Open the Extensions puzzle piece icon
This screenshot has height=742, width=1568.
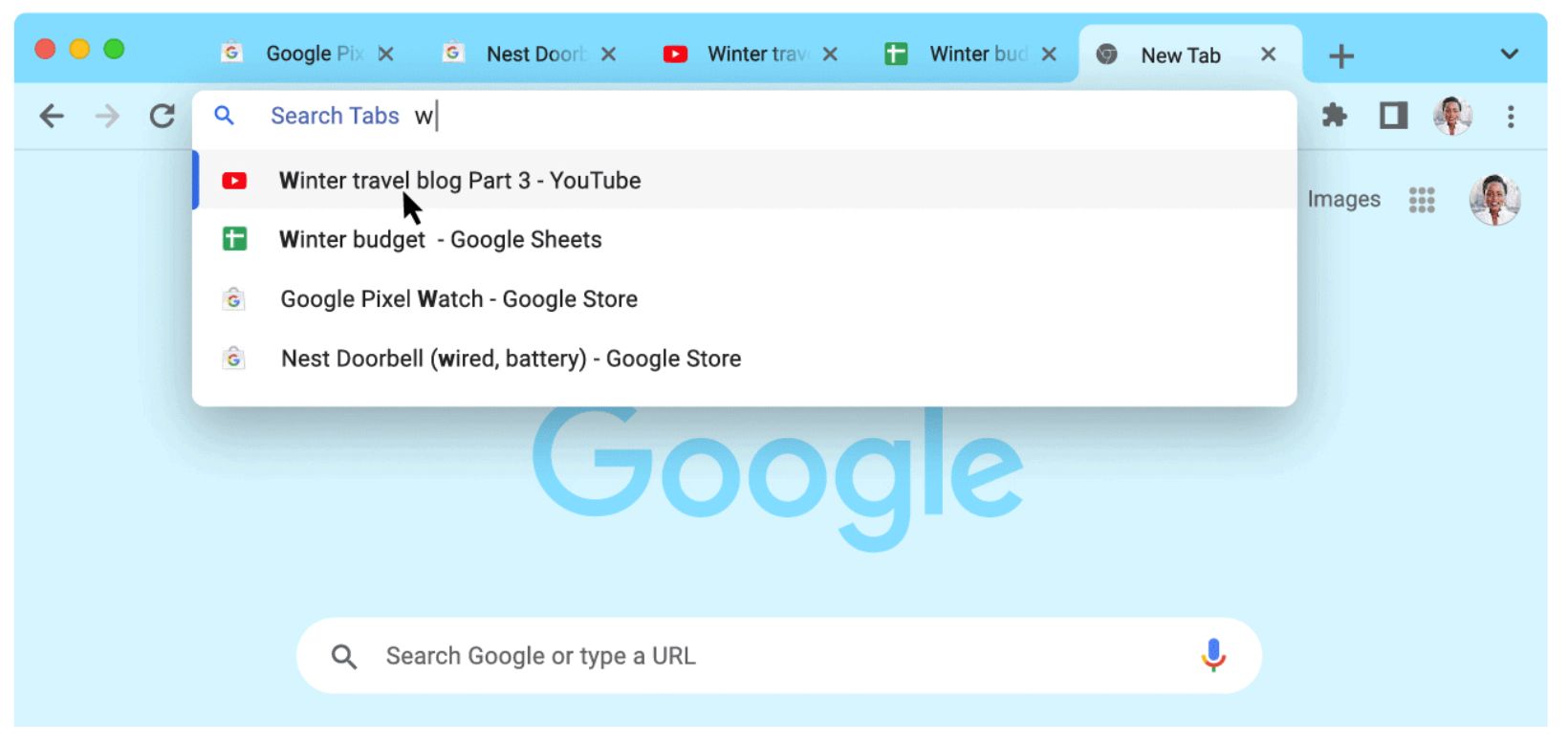[1334, 116]
